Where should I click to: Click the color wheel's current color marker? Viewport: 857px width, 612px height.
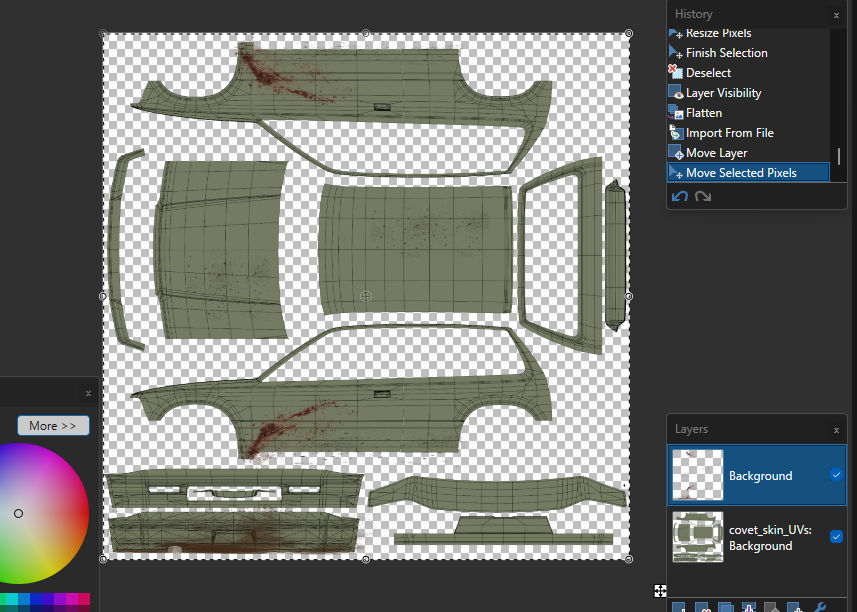pos(19,514)
